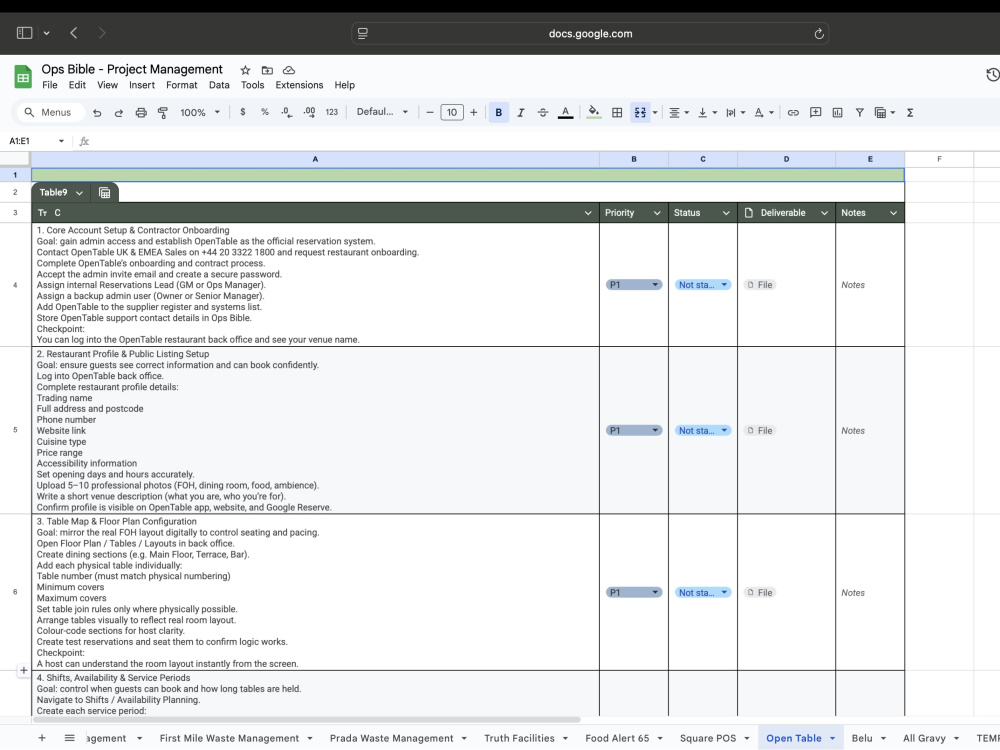Toggle italic formatting

click(x=520, y=113)
